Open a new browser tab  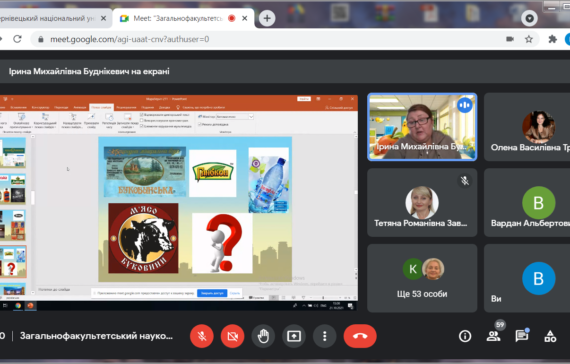267,18
